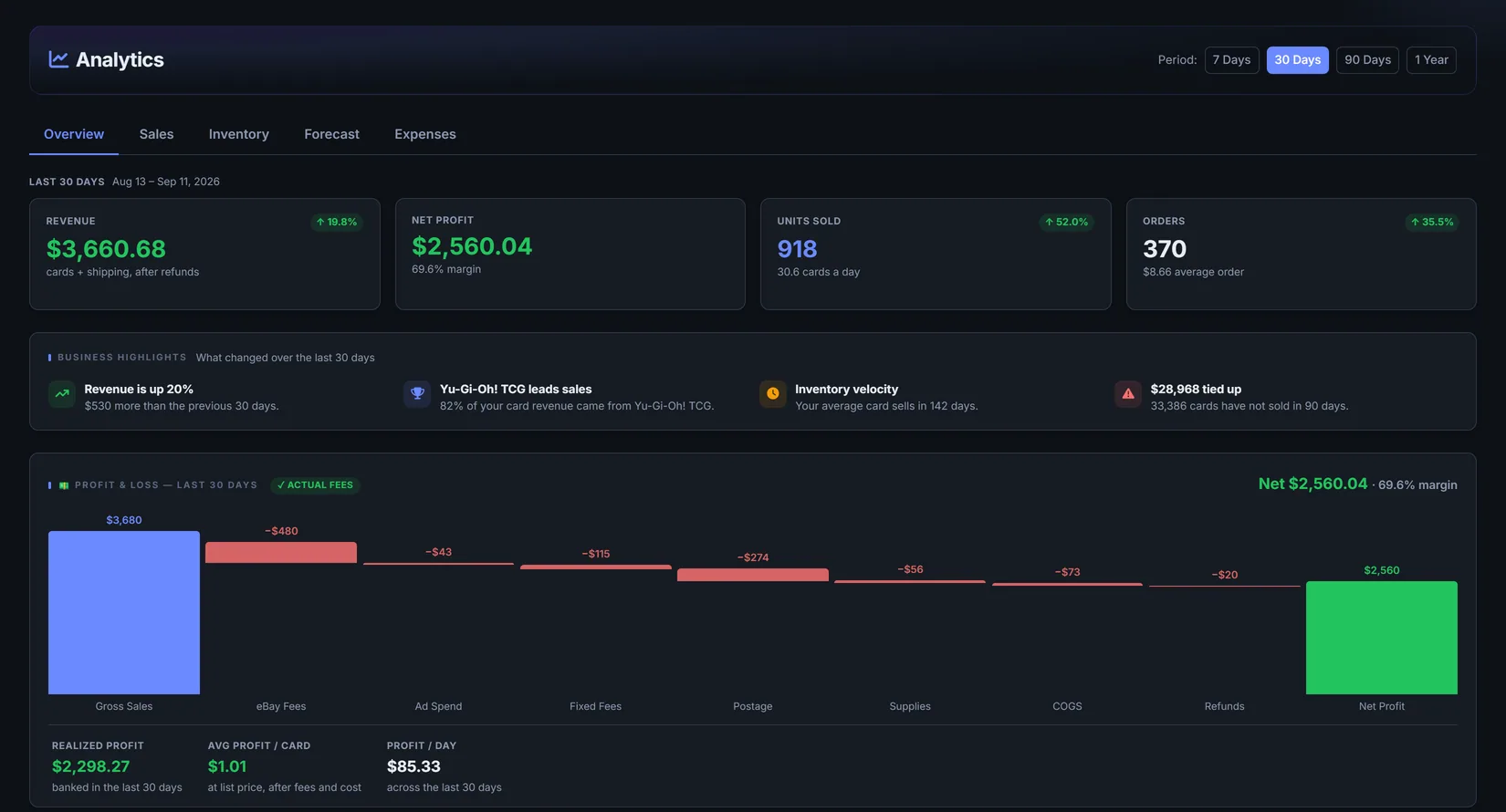
Task: Click the trophy icon for Yu-Gi-Oh! sales
Action: (x=417, y=394)
